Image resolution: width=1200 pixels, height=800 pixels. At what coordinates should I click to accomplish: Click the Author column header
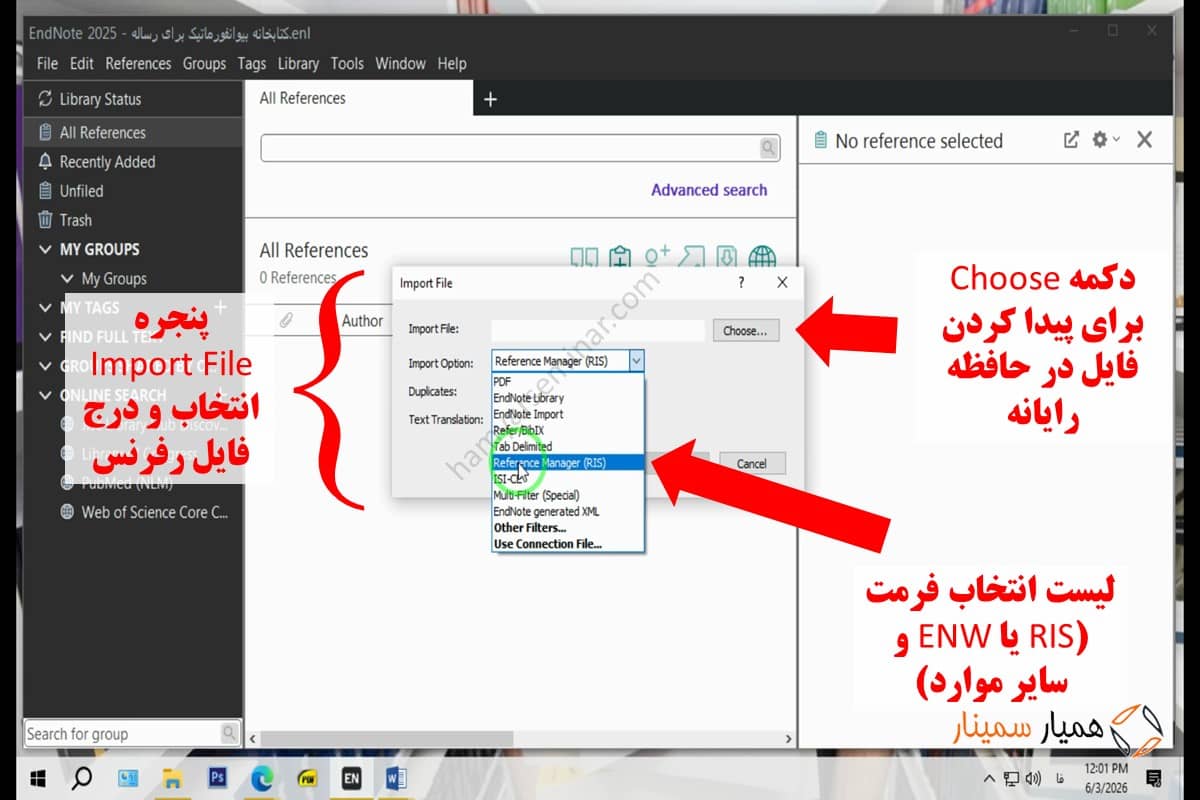pos(362,321)
